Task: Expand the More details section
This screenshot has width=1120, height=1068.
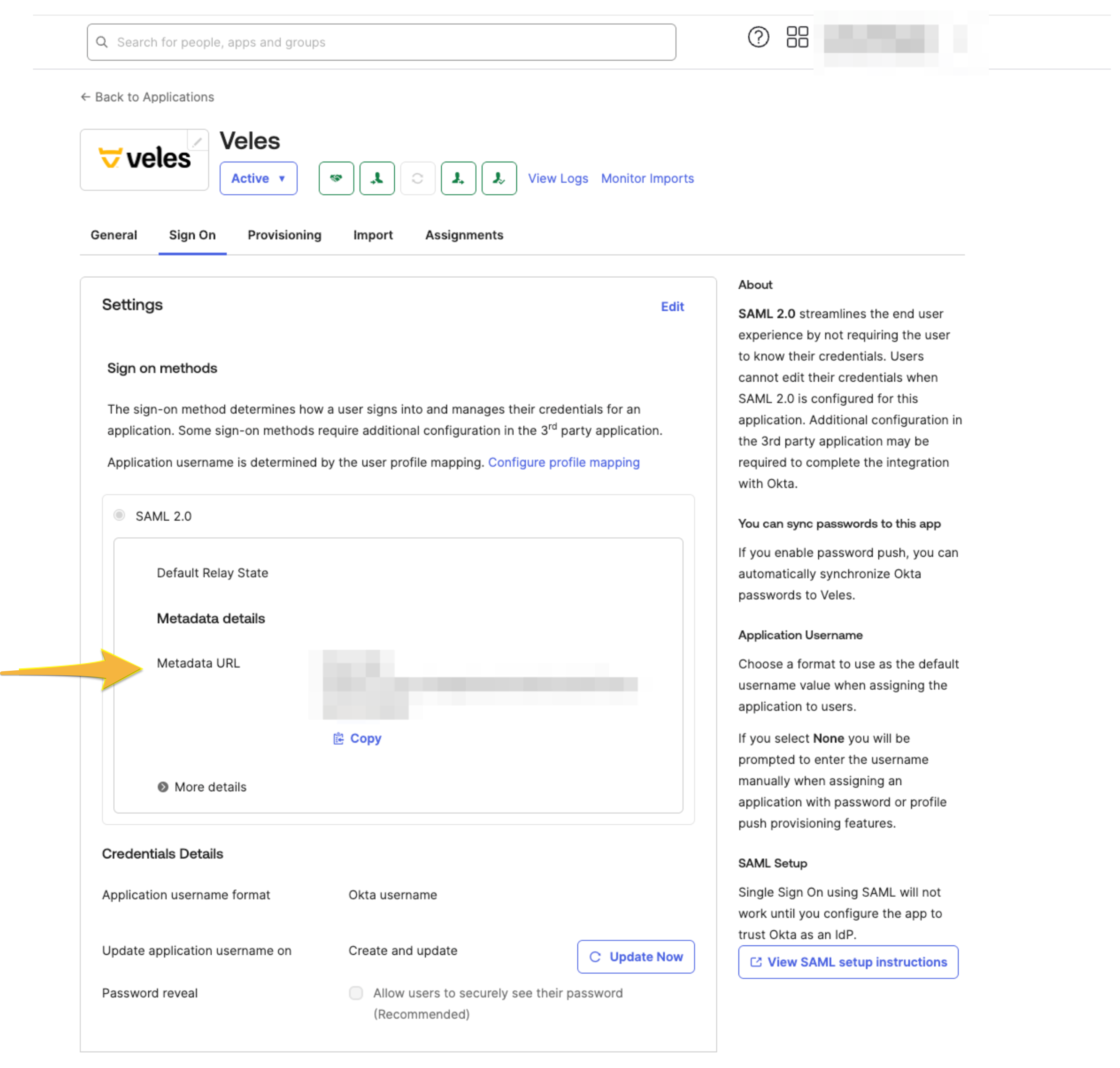Action: [x=202, y=787]
